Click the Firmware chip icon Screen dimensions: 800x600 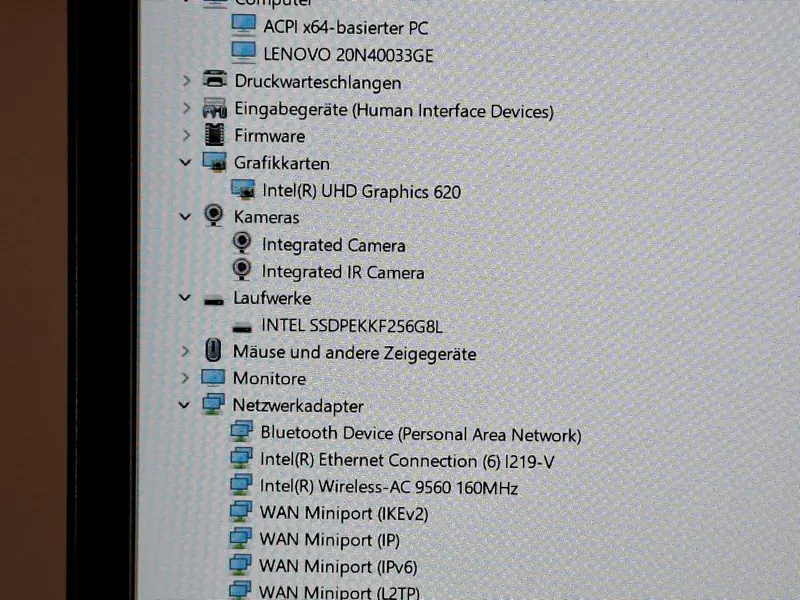click(214, 135)
